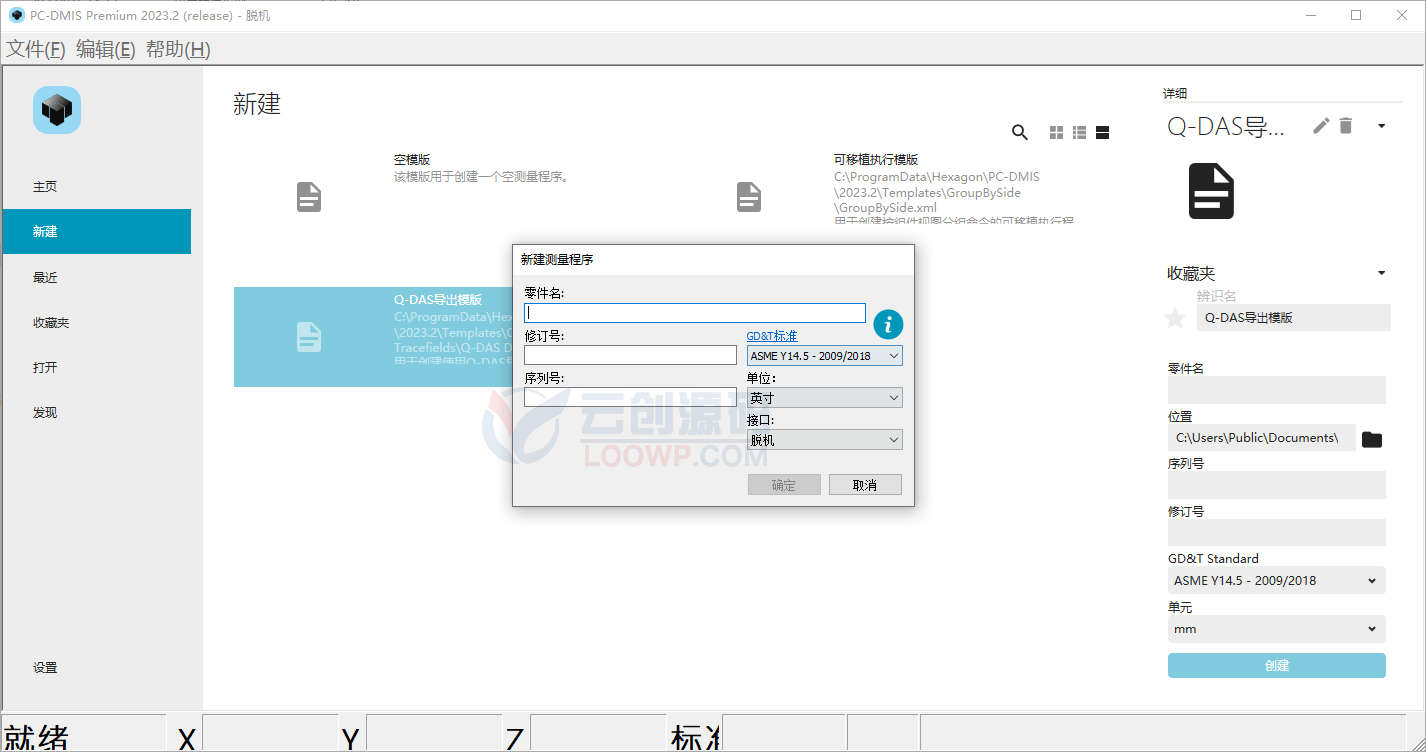This screenshot has height=752, width=1426.
Task: Open the GD&T Standard dropdown in details panel
Action: click(1277, 580)
